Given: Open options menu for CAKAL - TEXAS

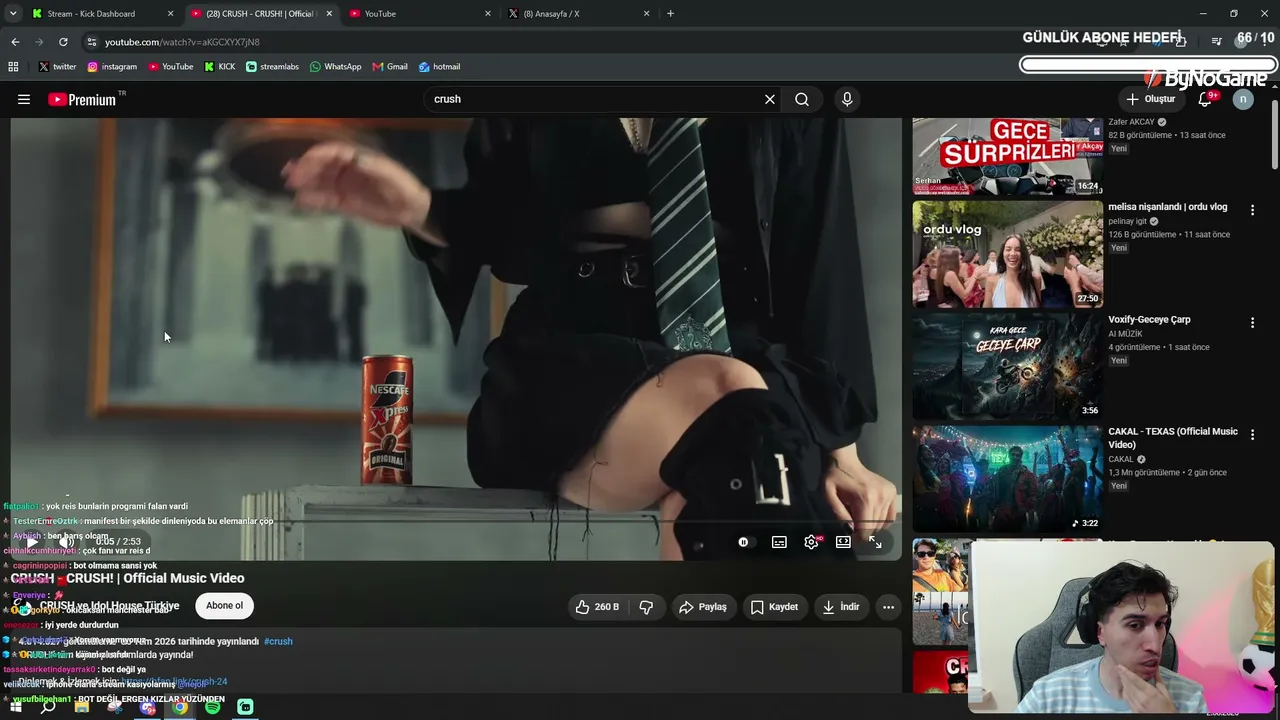Looking at the screenshot, I should (x=1252, y=435).
